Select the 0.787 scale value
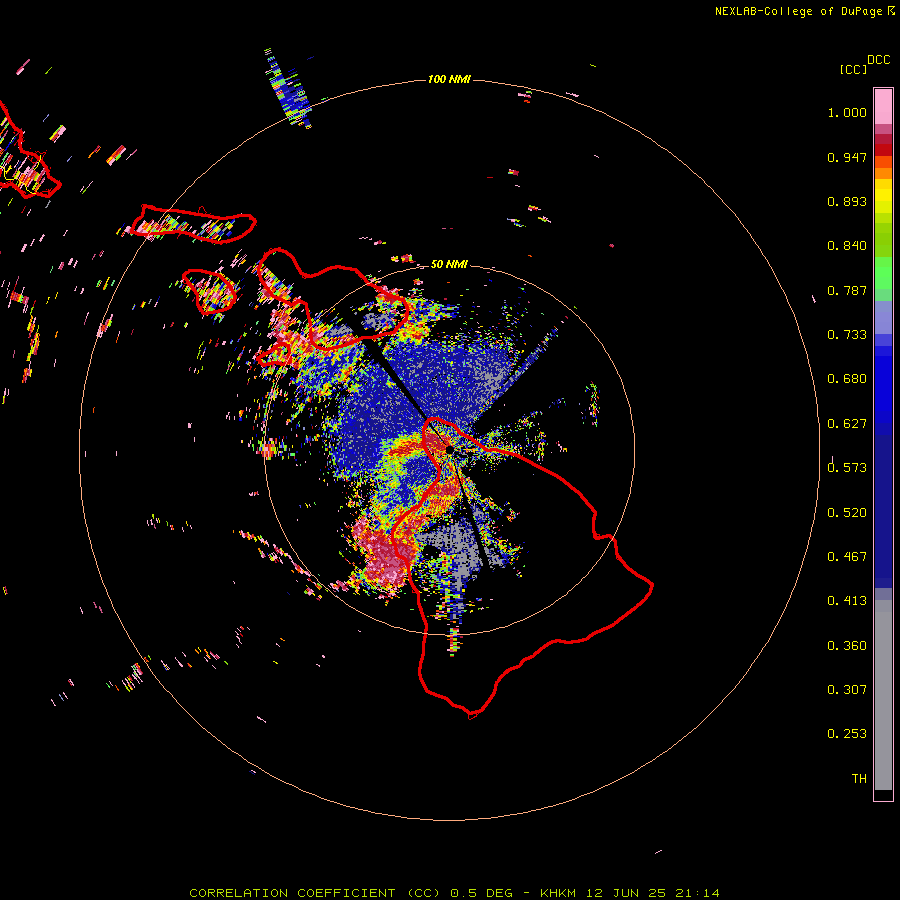This screenshot has width=900, height=900. tap(847, 290)
